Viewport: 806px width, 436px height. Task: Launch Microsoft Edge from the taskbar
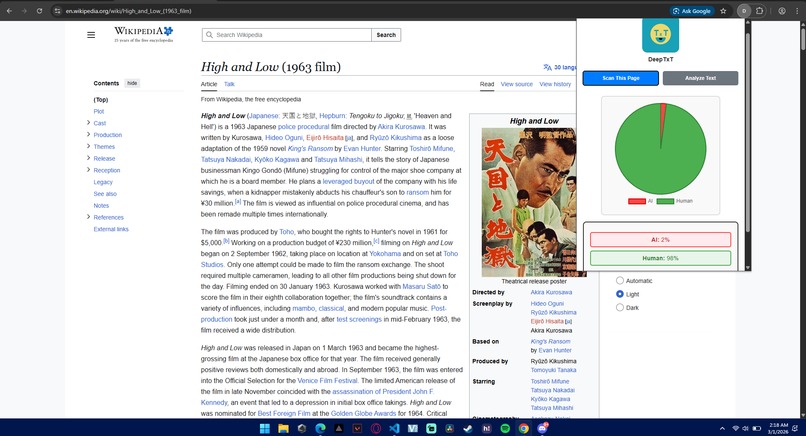(x=320, y=428)
